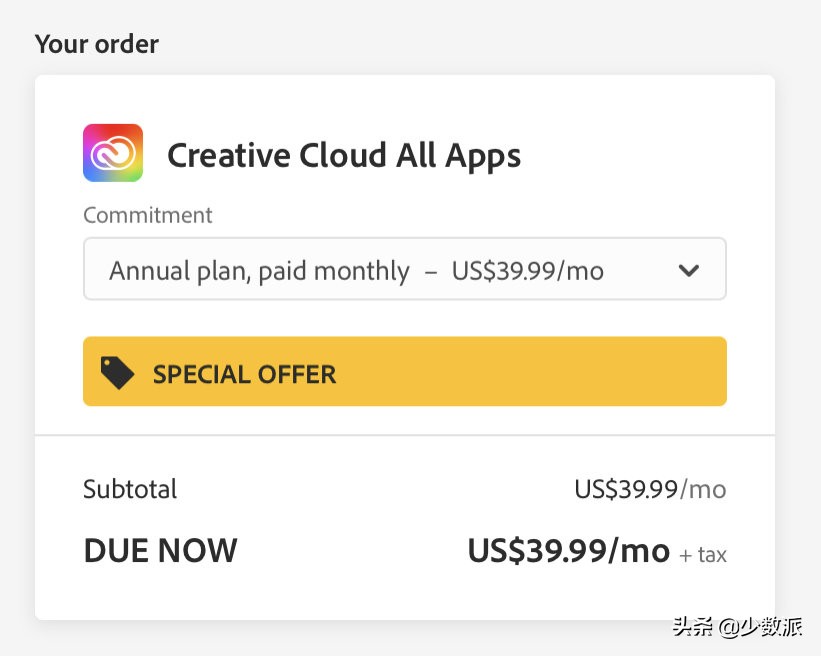Click the price tag icon on the offer banner
The width and height of the screenshot is (821, 656).
(118, 373)
